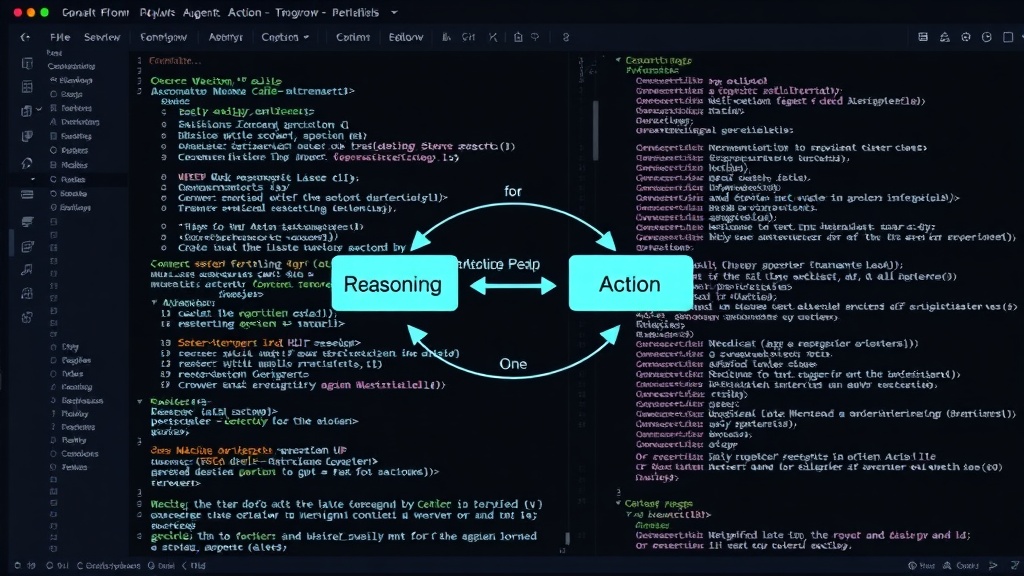Viewport: 1024px width, 576px height.
Task: Click the 'Git' toolbar icon
Action: (468, 37)
